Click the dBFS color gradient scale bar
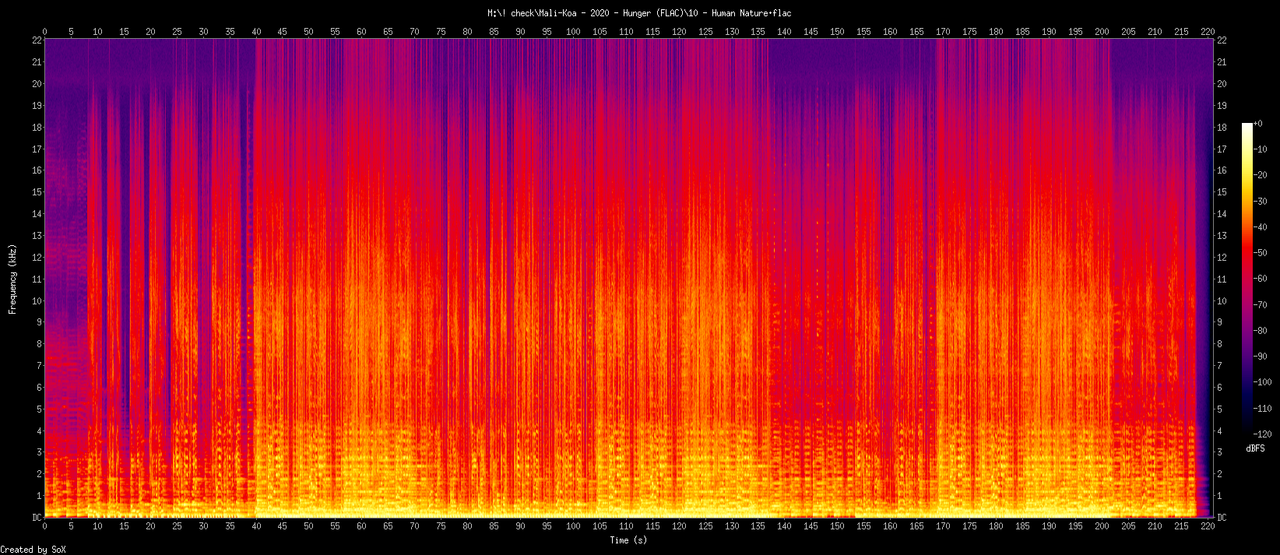 pyautogui.click(x=1246, y=279)
